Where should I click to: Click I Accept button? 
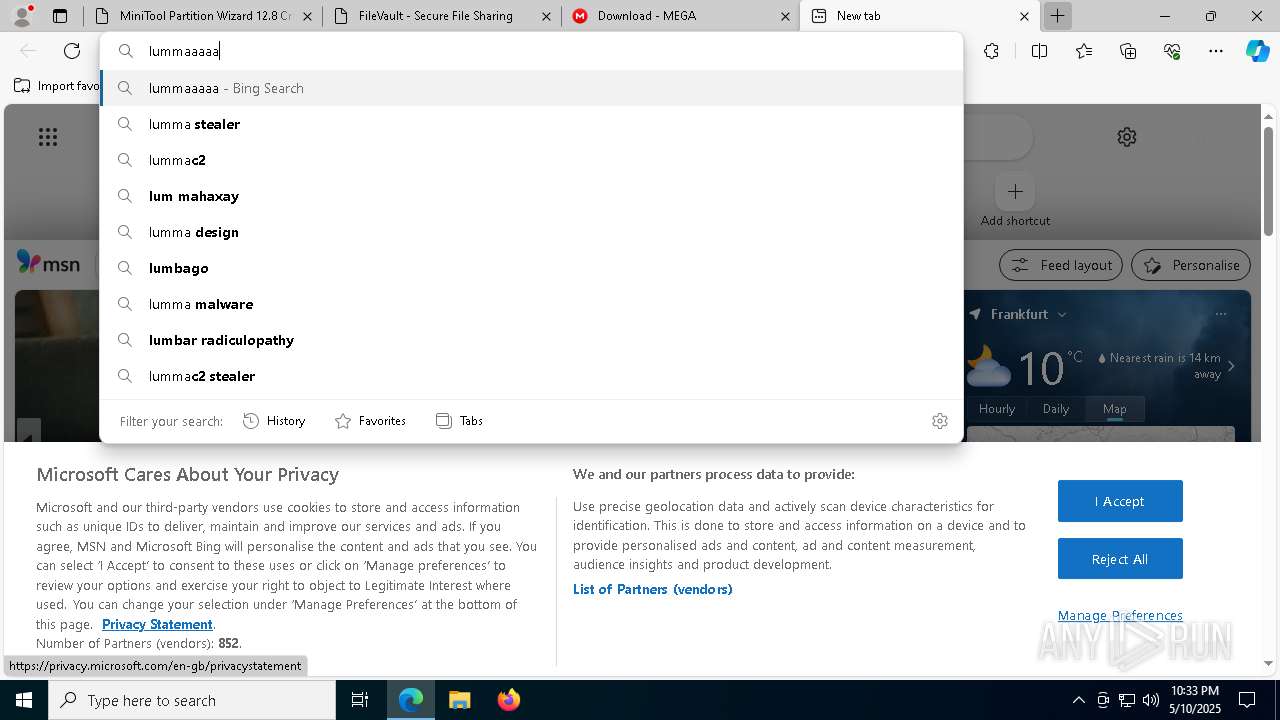1120,501
